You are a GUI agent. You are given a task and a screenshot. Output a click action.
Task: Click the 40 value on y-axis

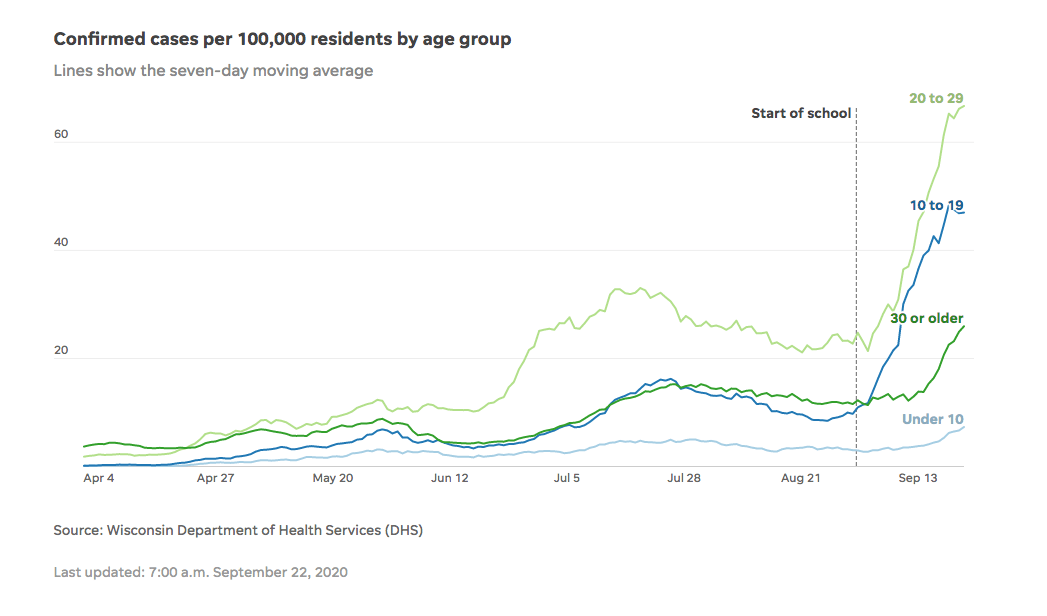61,242
